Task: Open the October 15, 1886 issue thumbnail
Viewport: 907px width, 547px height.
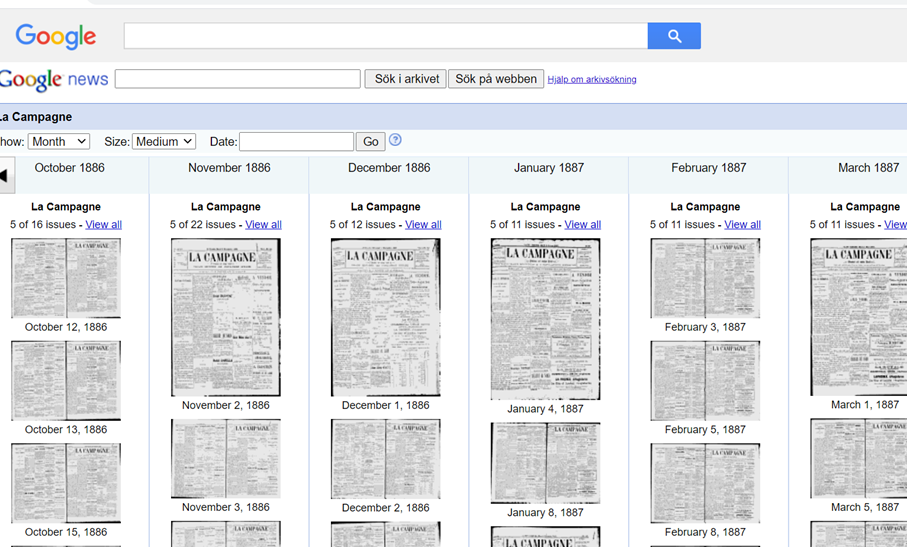Action: pyautogui.click(x=66, y=483)
